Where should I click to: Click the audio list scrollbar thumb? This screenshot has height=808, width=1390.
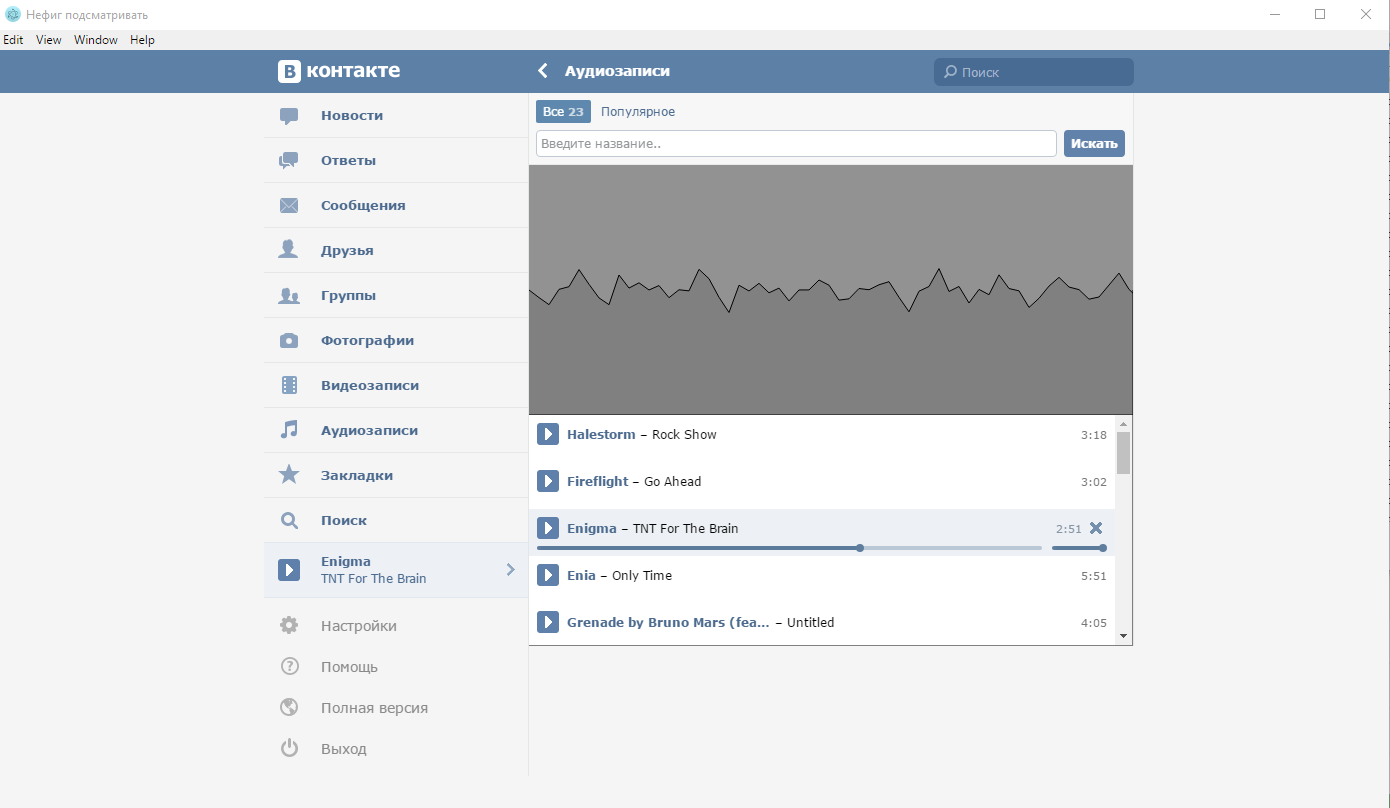1124,453
